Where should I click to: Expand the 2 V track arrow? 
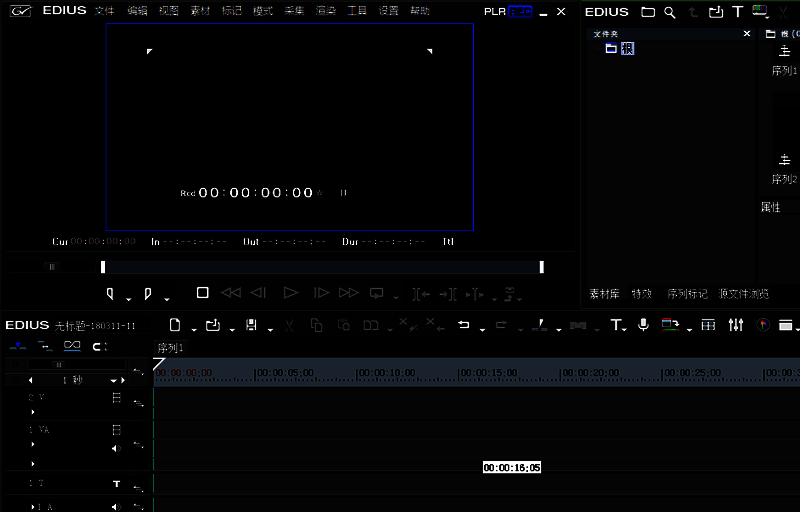point(33,411)
